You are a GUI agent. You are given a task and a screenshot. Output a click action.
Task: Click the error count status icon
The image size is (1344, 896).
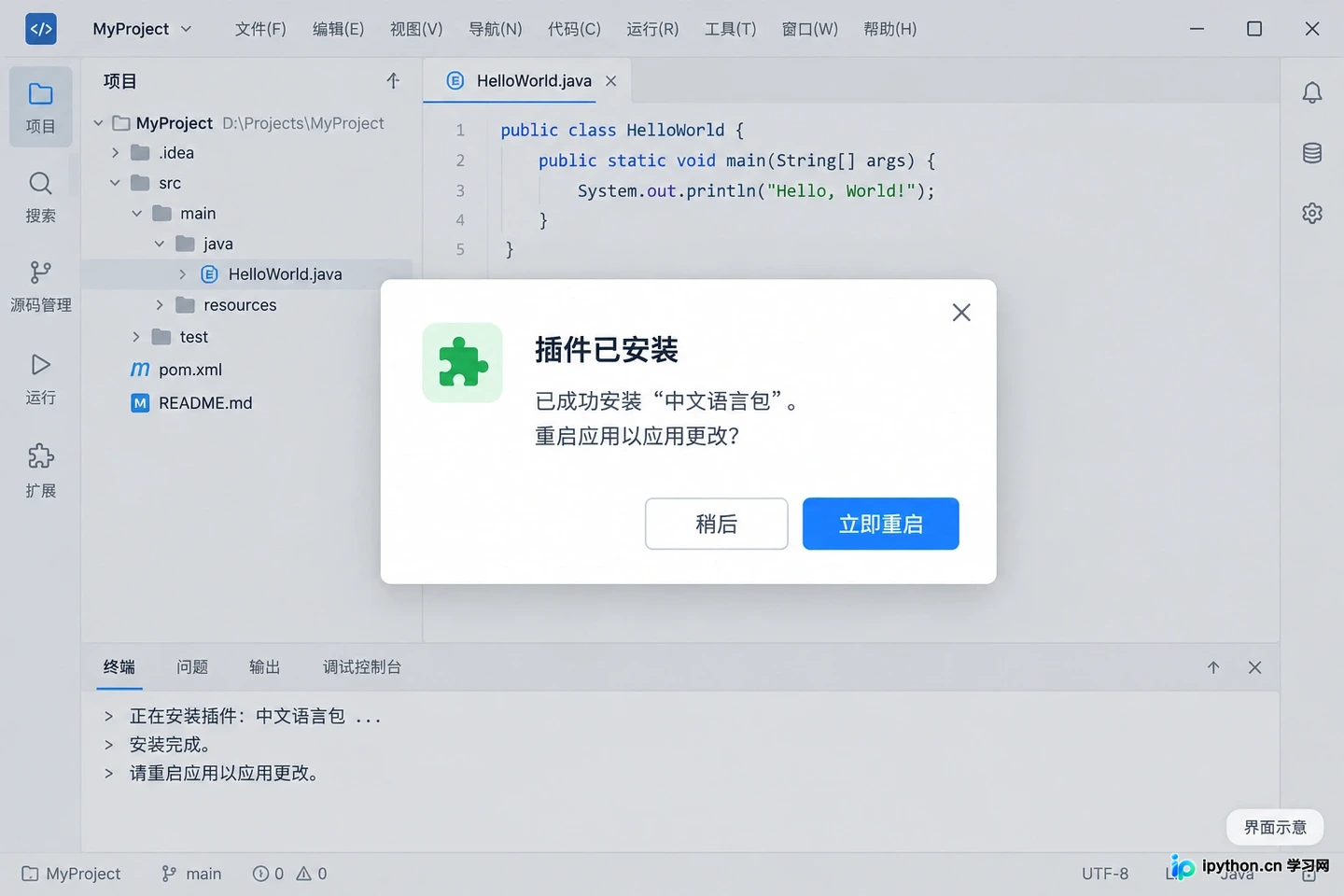click(x=268, y=874)
